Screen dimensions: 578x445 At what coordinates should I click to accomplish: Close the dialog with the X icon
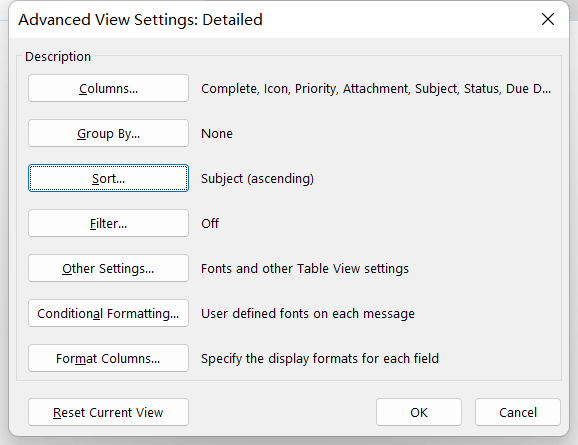tap(548, 19)
